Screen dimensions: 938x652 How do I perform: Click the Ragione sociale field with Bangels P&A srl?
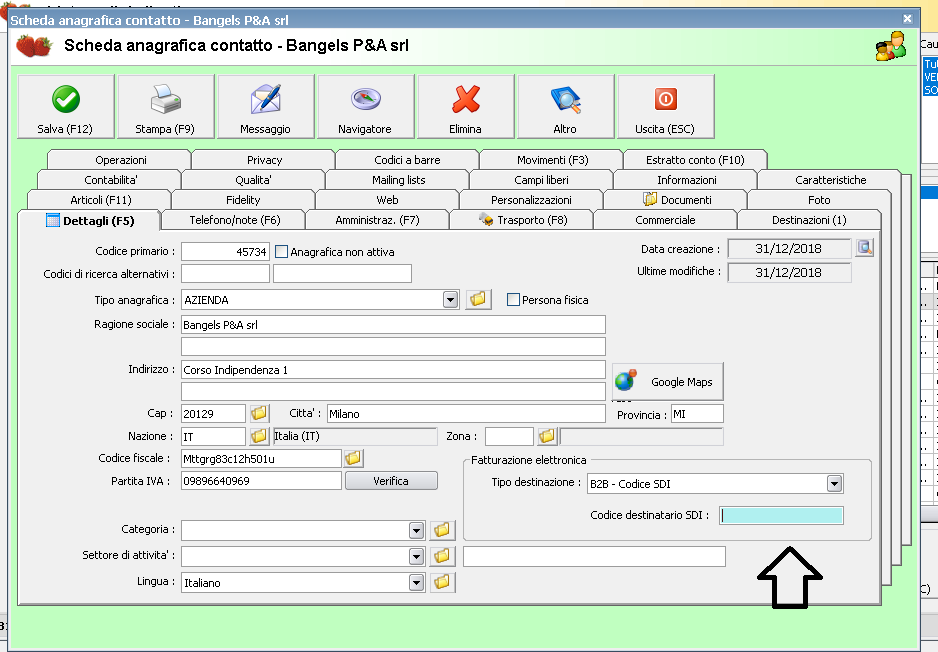coord(393,325)
